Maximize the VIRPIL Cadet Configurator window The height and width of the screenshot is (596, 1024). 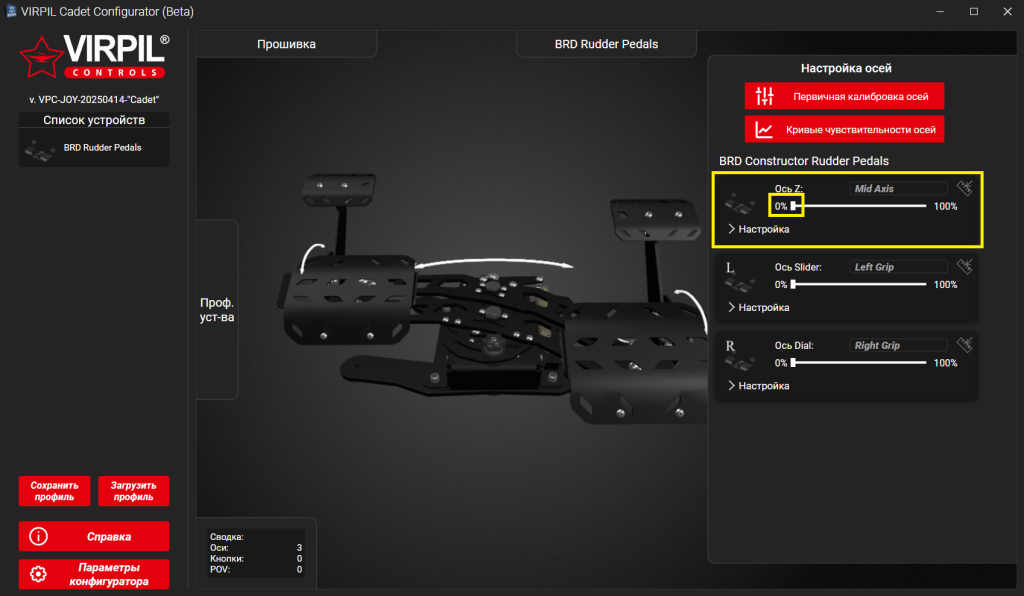tap(974, 12)
